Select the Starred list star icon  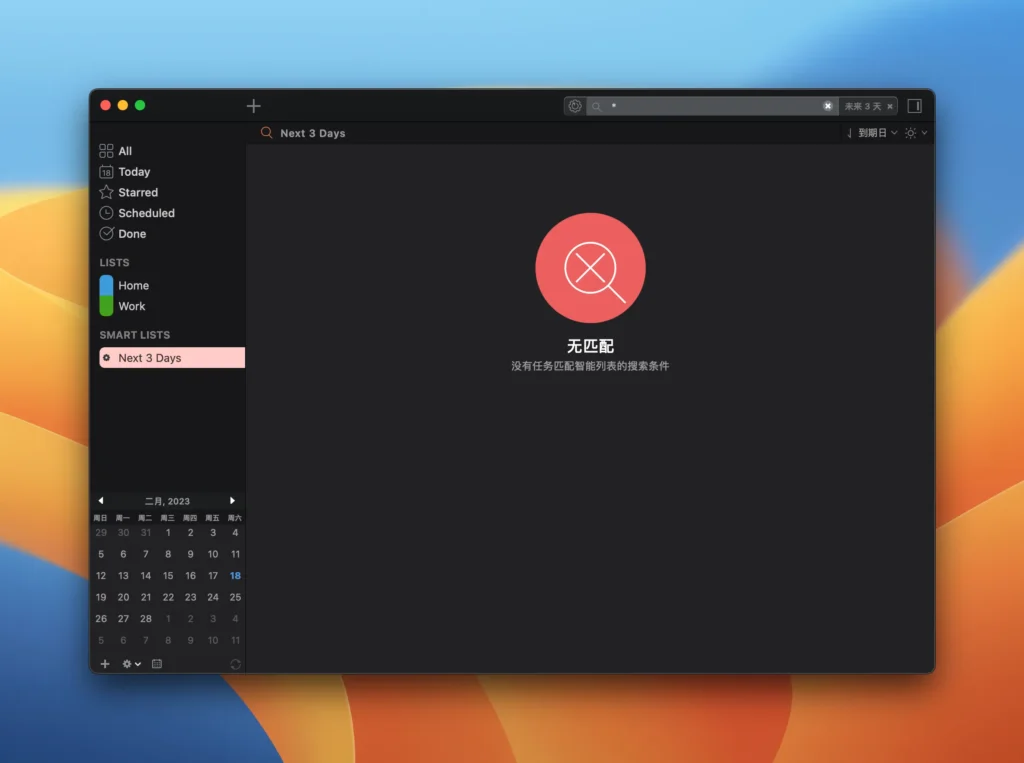(106, 192)
